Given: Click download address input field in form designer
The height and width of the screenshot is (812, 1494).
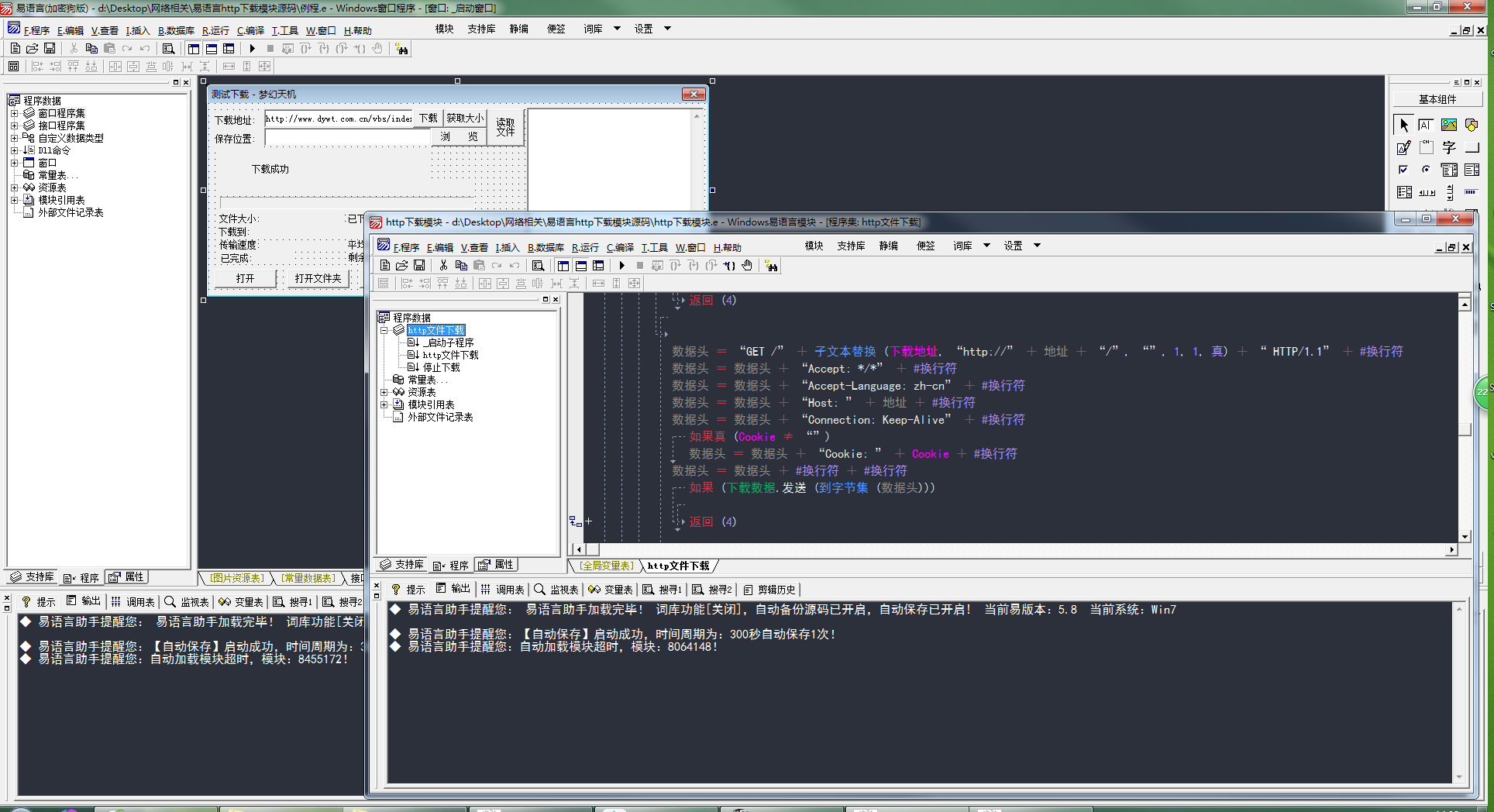Looking at the screenshot, I should click(x=339, y=119).
